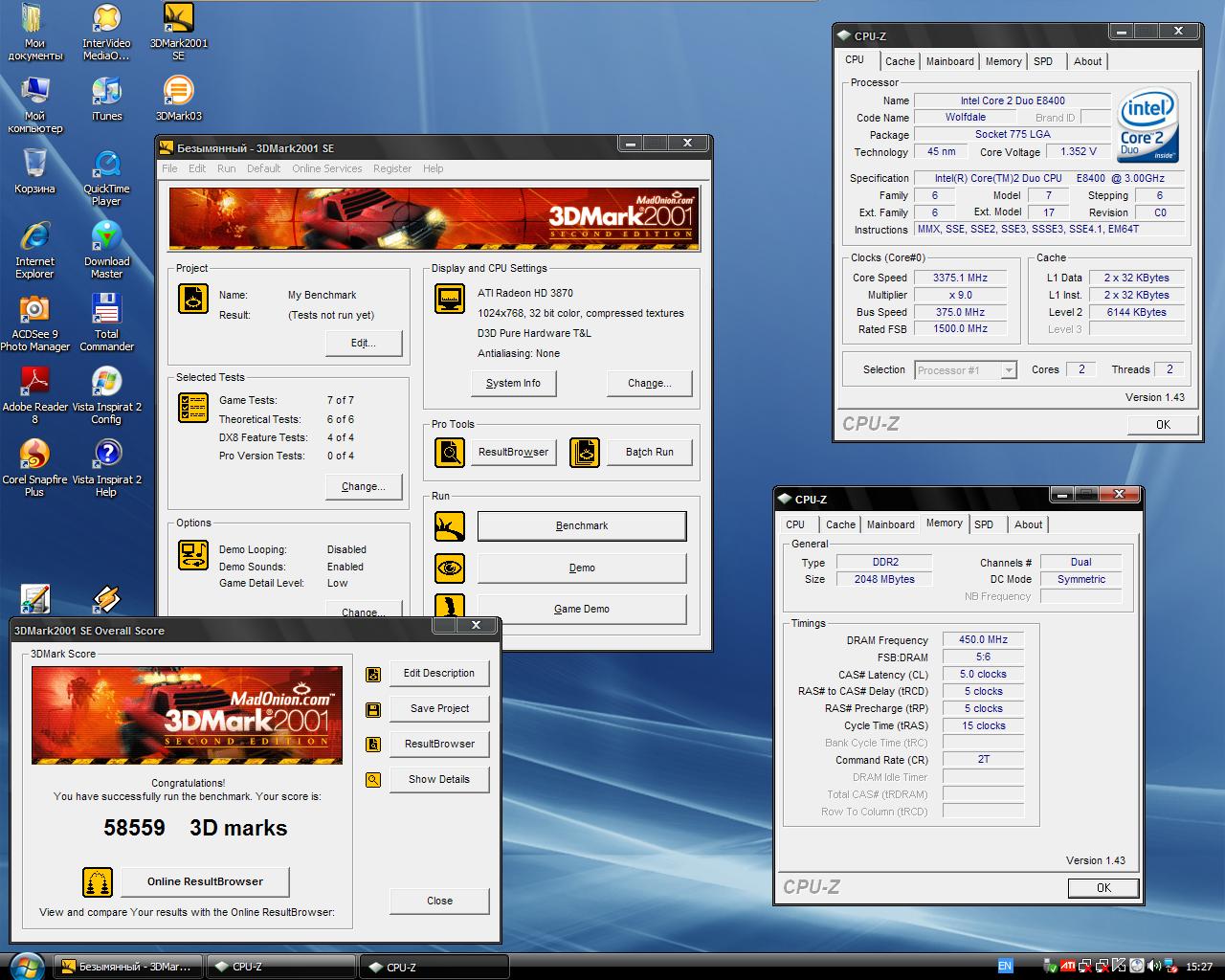Click the system clock showing 15:27

click(1198, 967)
